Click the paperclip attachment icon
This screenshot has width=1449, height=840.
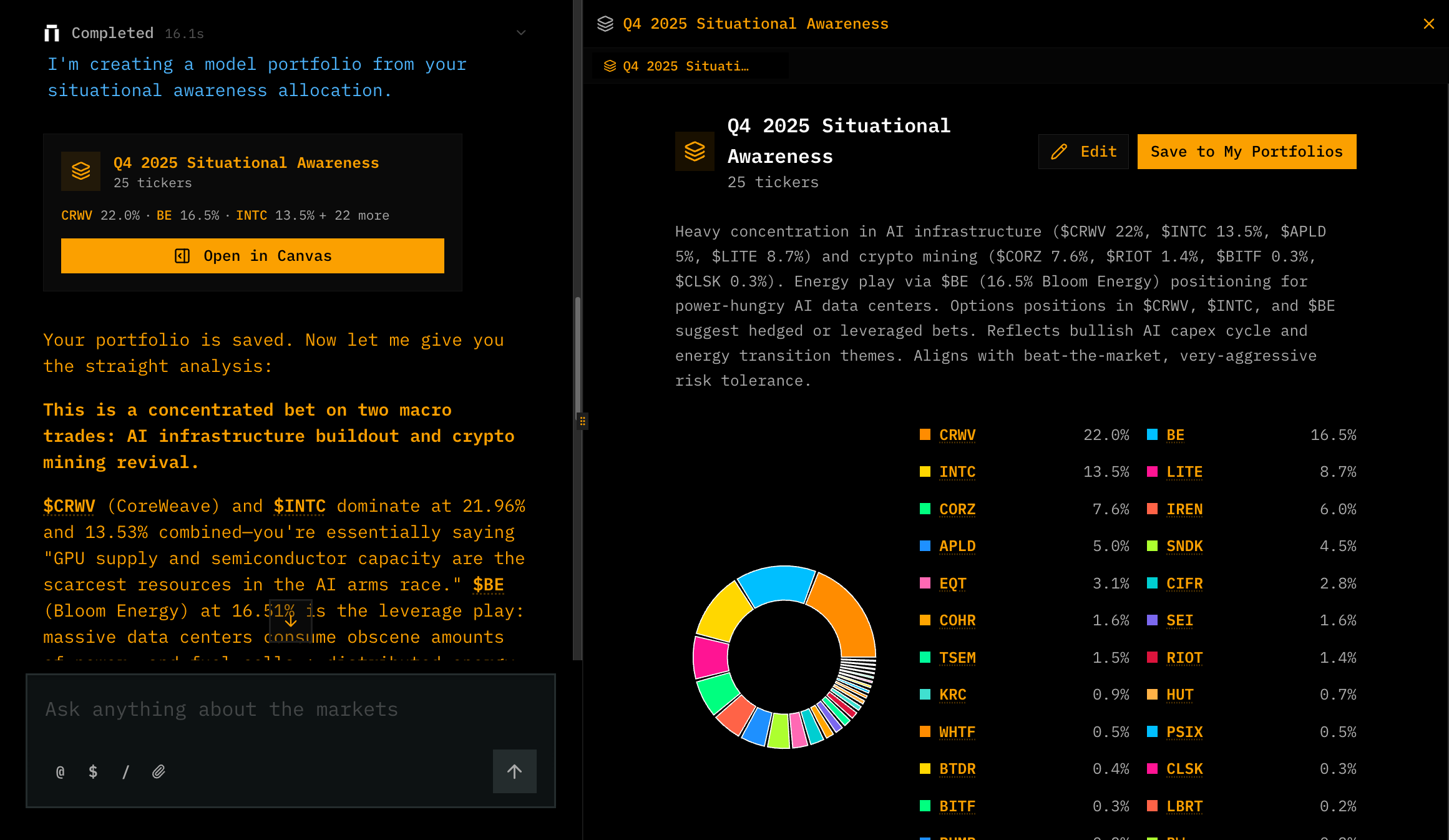[x=159, y=772]
